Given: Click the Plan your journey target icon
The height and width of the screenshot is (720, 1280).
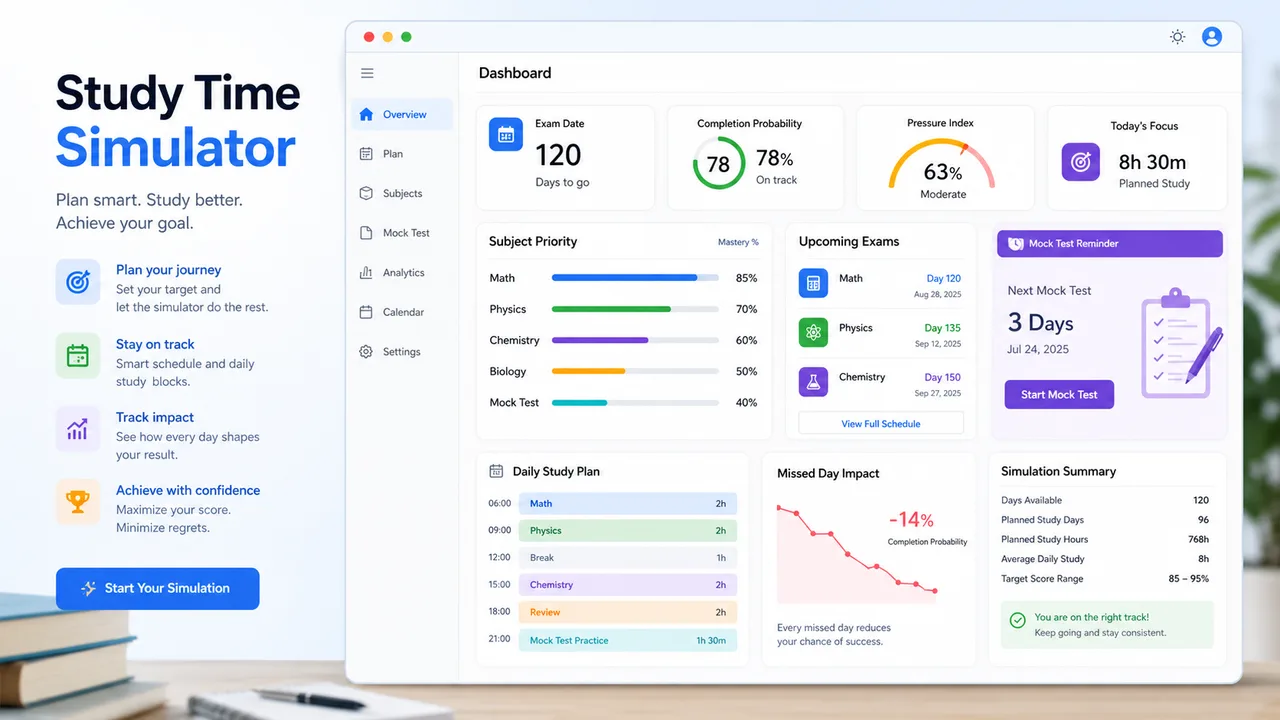Looking at the screenshot, I should 78,282.
